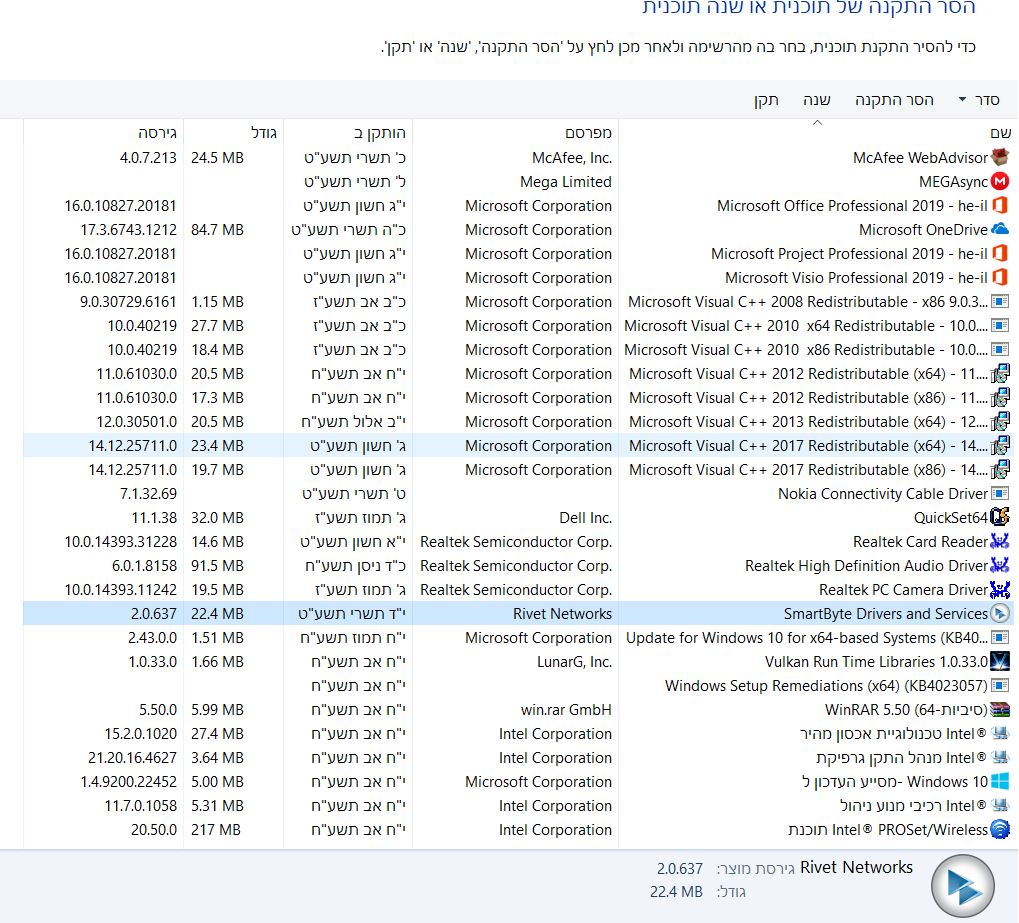Select the Microsoft Visual C++ 2017 Redistributable (x64) row
The width and height of the screenshot is (1019, 923).
[x=518, y=446]
